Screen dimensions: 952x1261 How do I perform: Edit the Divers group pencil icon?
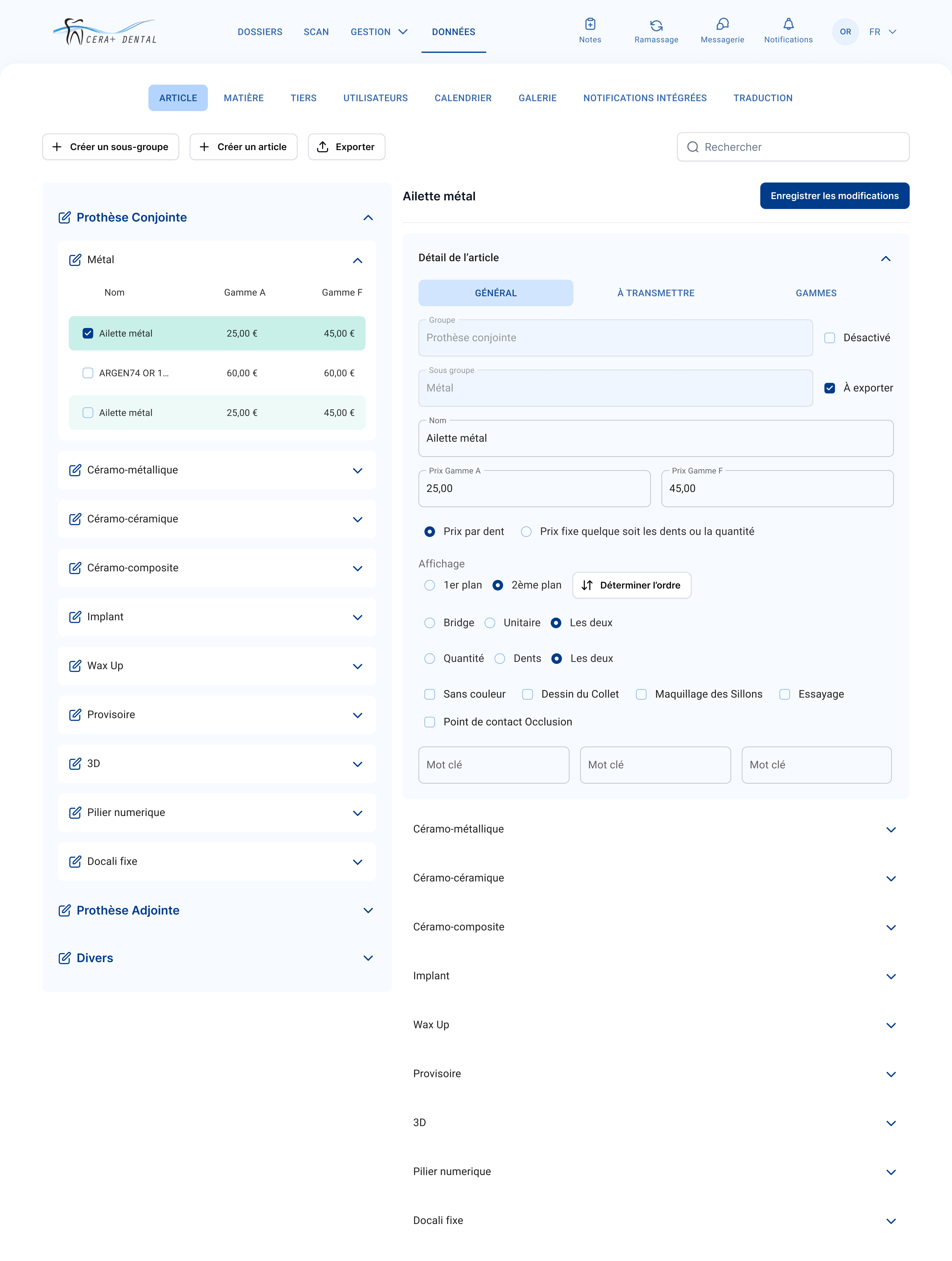pos(64,958)
